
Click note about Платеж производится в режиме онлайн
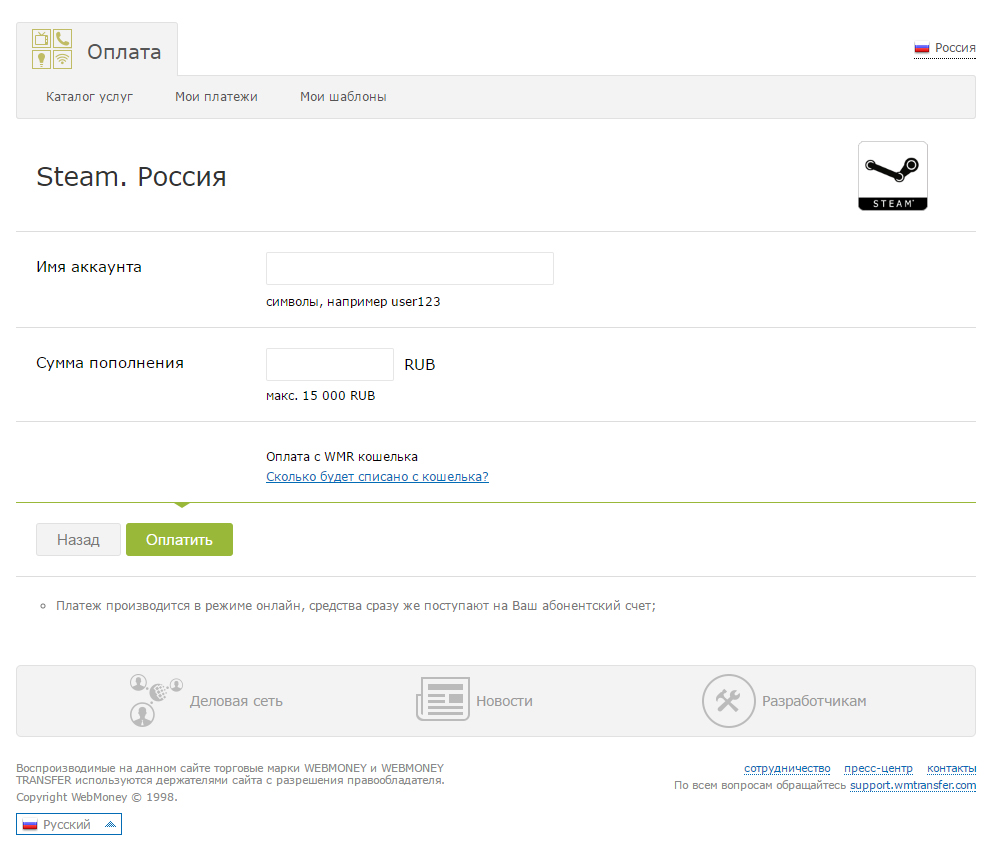point(356,606)
